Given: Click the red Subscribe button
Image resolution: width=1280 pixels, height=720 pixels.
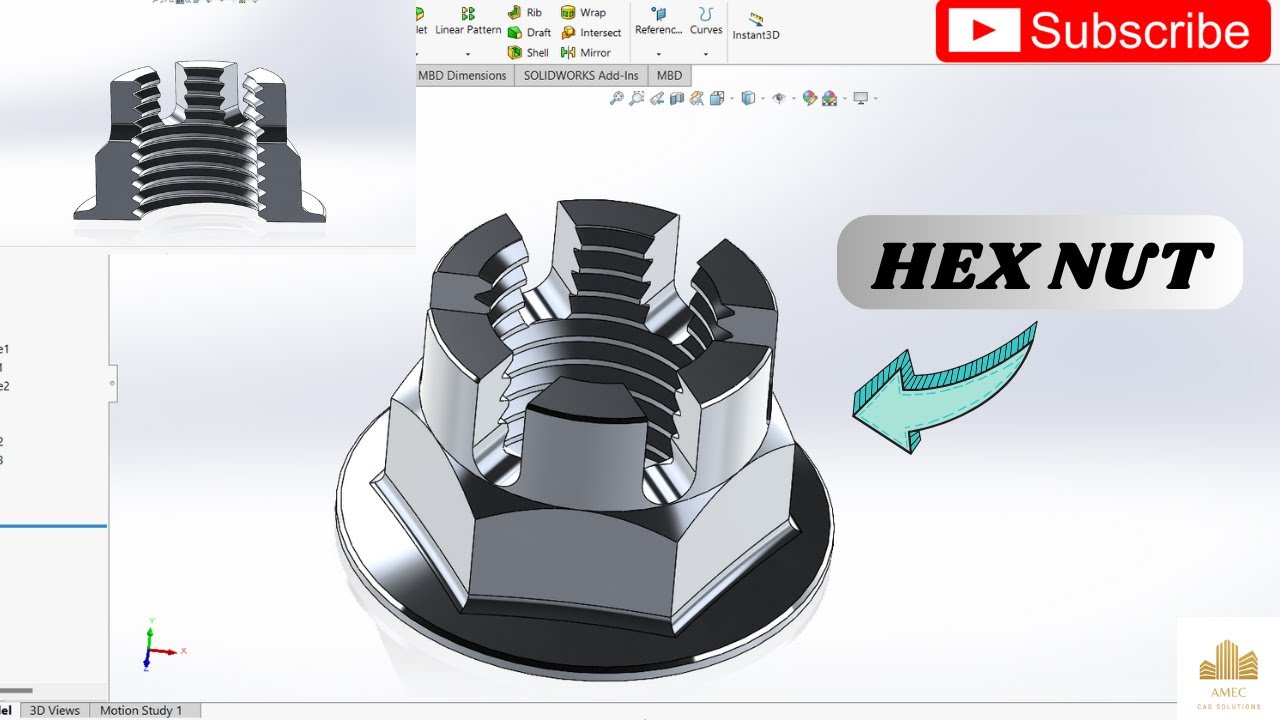Looking at the screenshot, I should 1101,31.
